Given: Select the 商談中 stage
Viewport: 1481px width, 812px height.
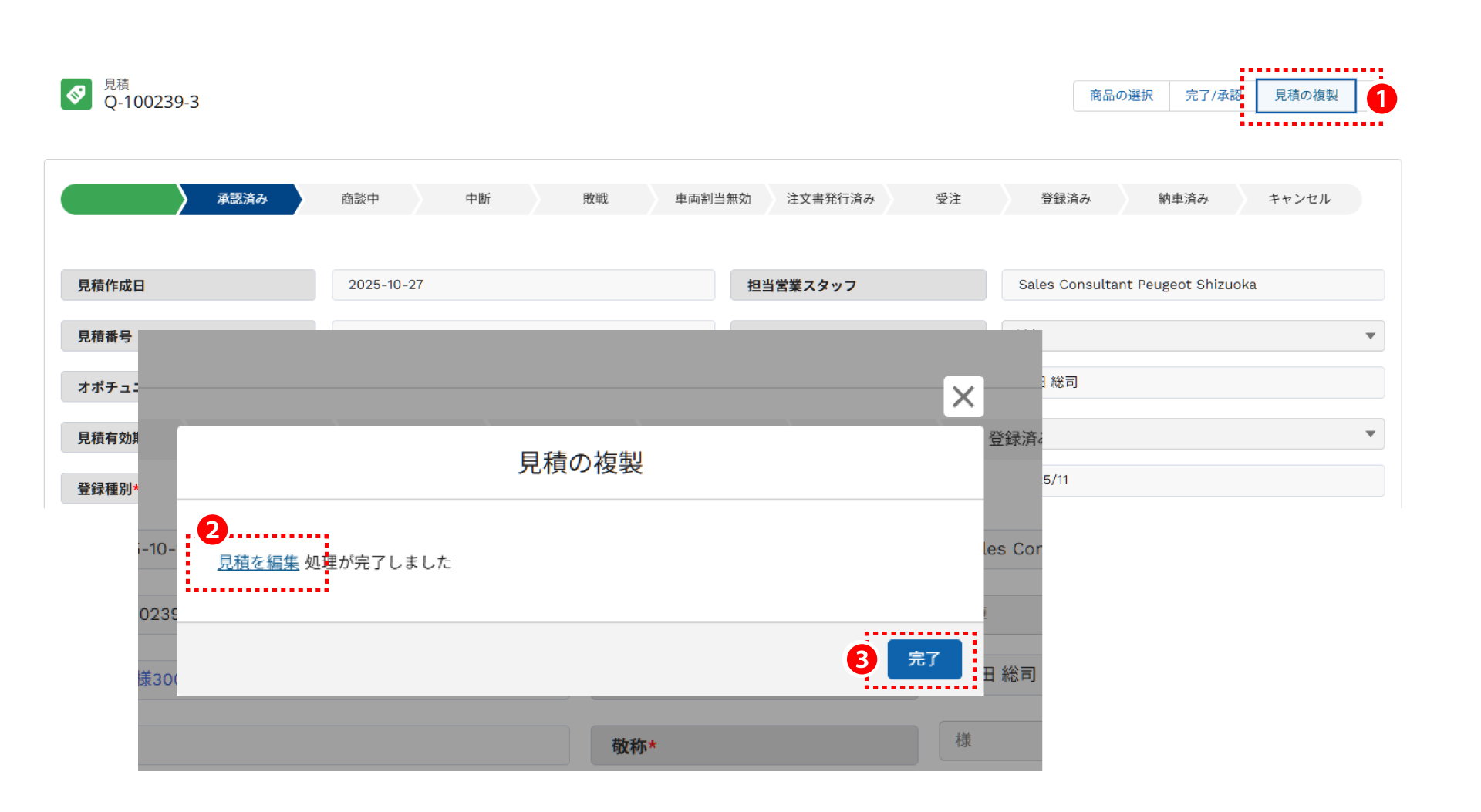Looking at the screenshot, I should click(359, 199).
